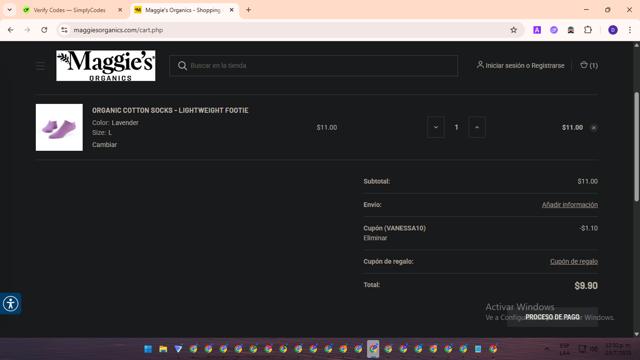640x360 pixels.
Task: Click the address bar URL maggiesorganics.com/cart.php
Action: point(118,30)
